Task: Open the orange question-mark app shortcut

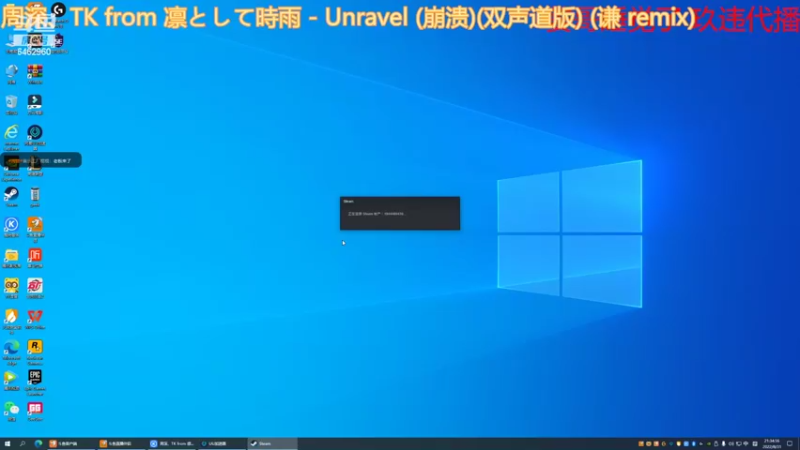Action: click(x=35, y=228)
